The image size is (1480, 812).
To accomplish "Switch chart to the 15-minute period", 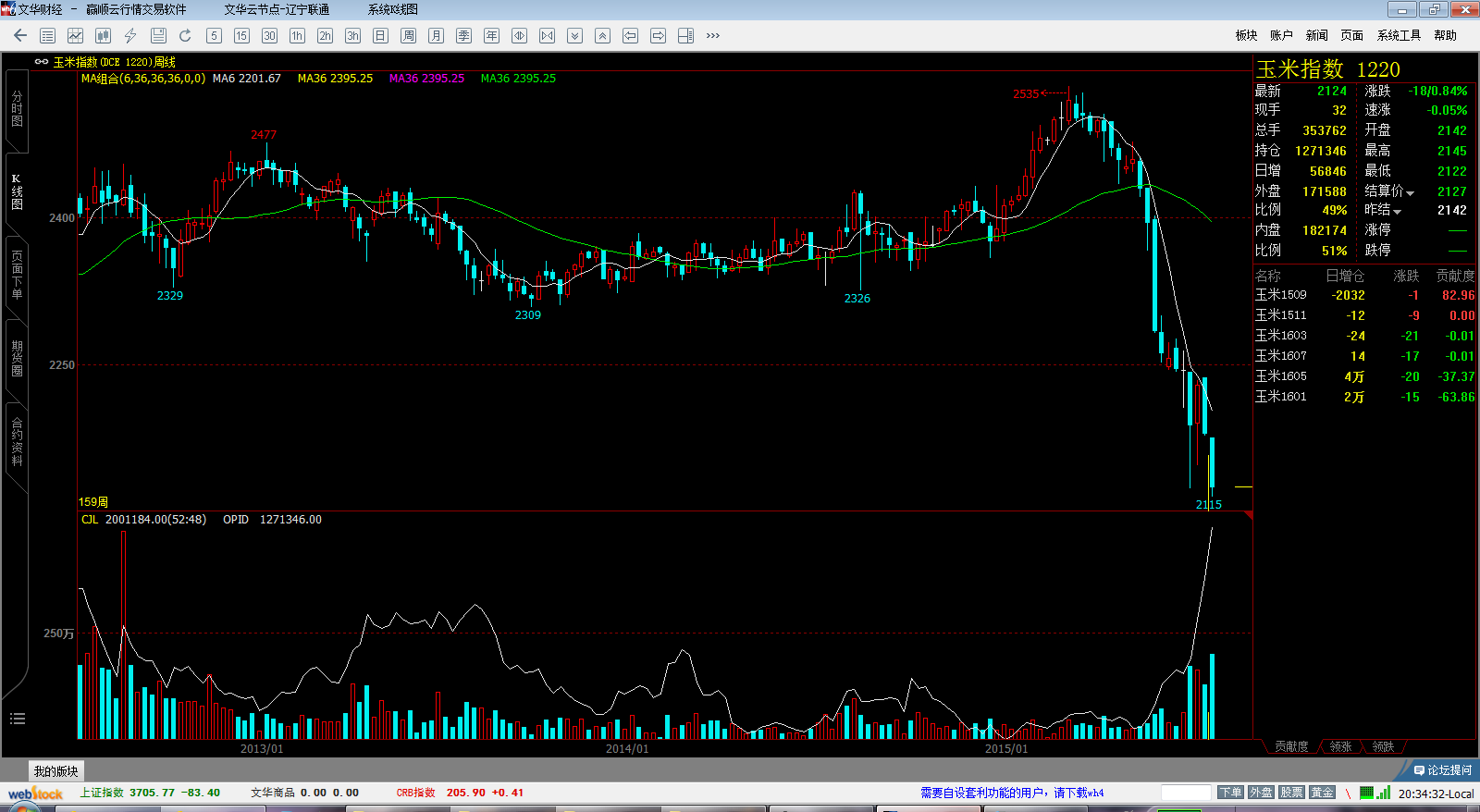I will click(241, 35).
